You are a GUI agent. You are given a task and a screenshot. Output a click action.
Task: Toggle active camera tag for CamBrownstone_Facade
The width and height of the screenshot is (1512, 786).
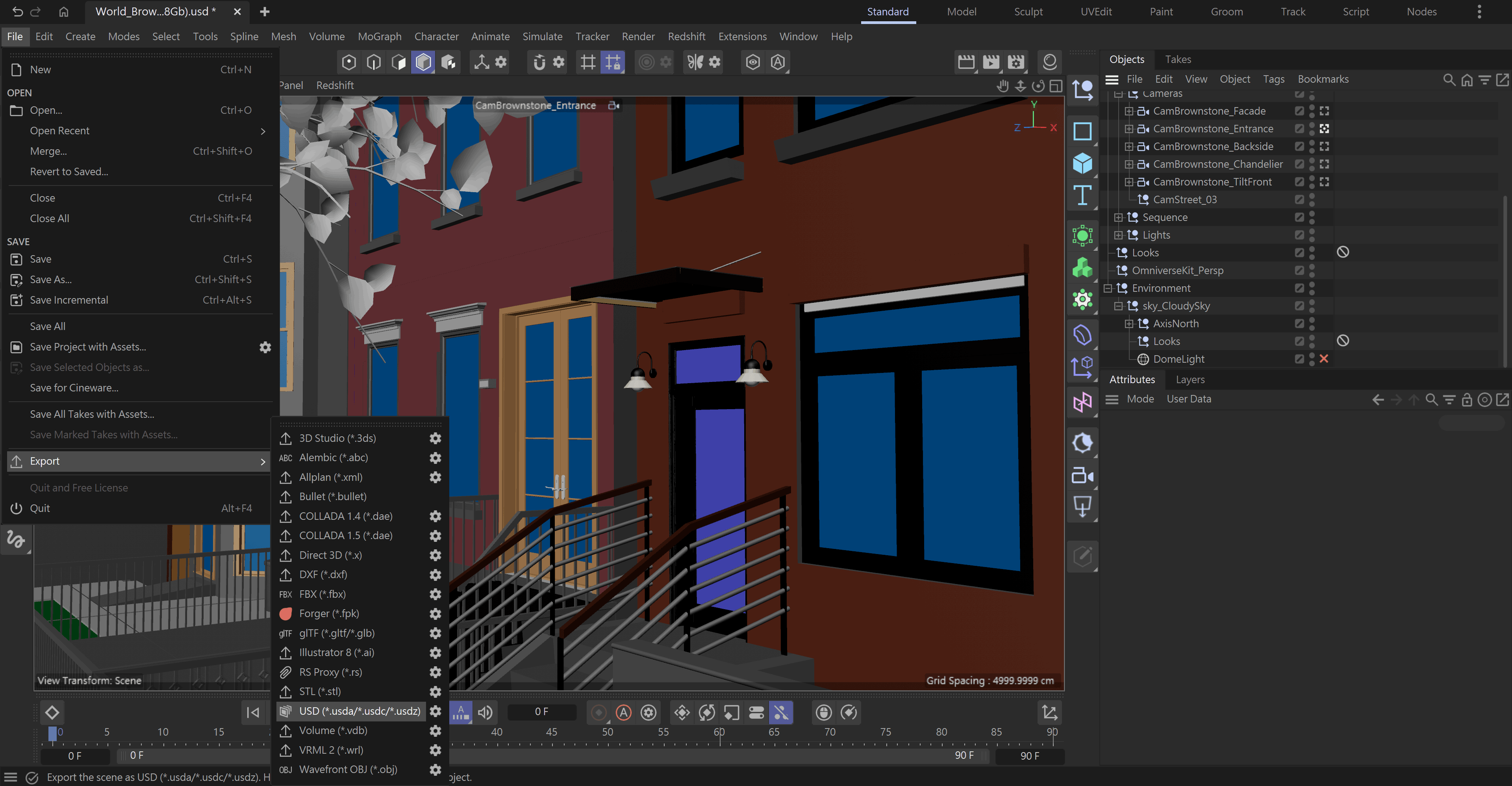tap(1324, 111)
